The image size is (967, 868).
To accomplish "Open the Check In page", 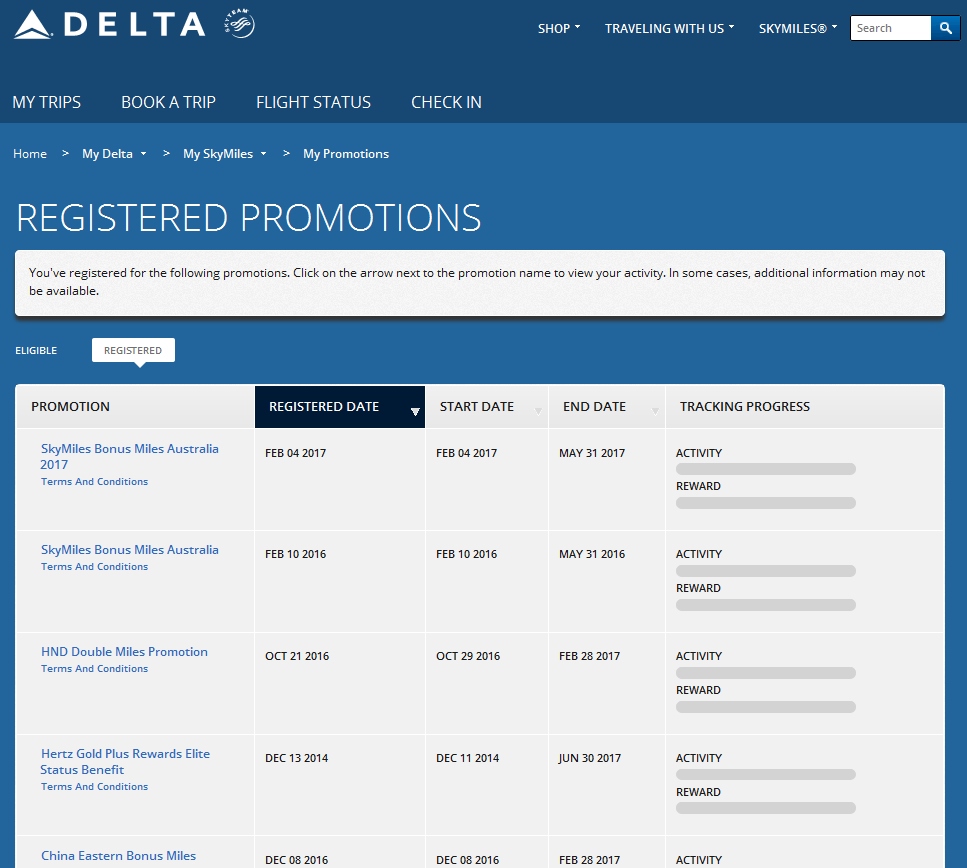I will pyautogui.click(x=446, y=102).
